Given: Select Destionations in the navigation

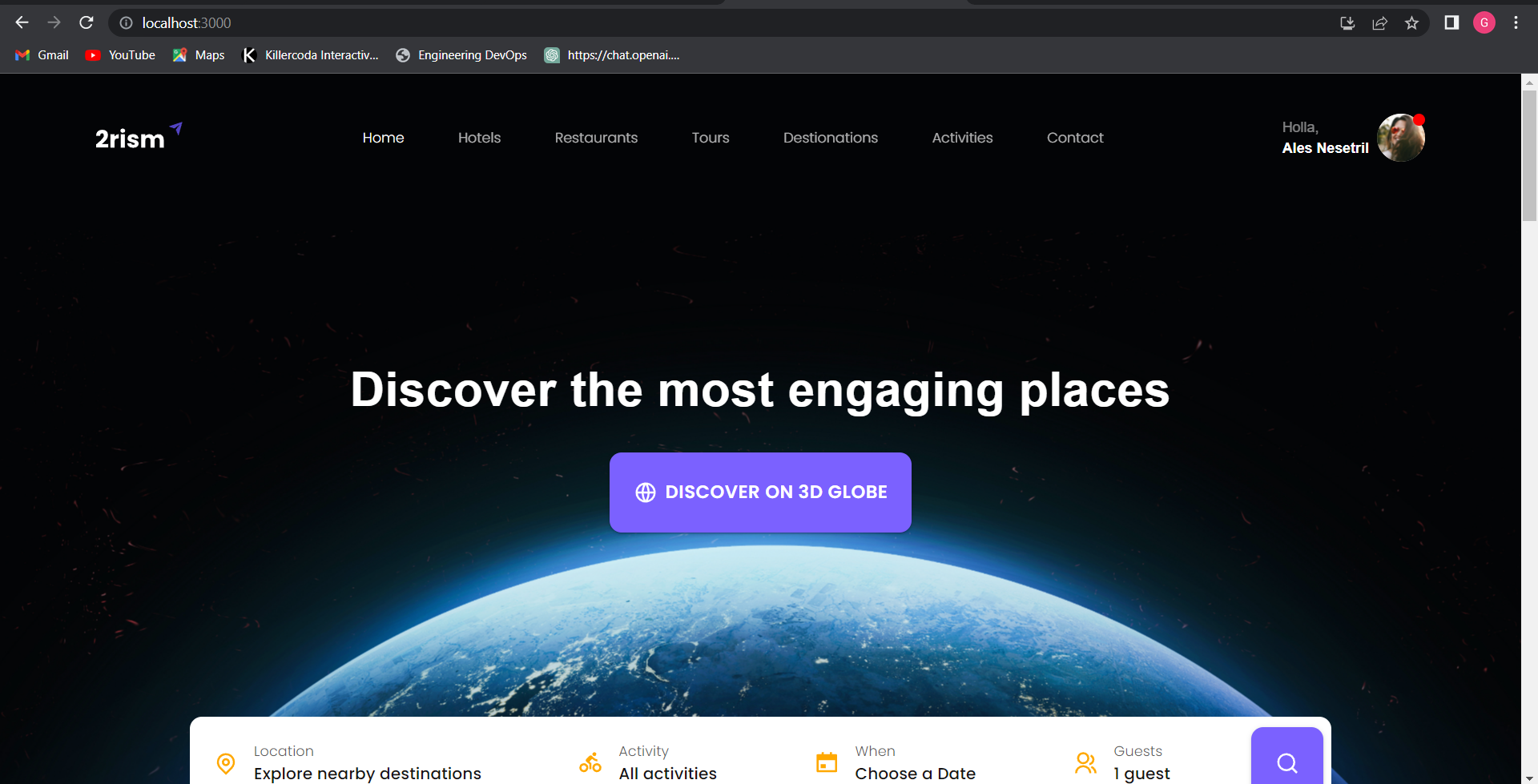Looking at the screenshot, I should tap(831, 138).
